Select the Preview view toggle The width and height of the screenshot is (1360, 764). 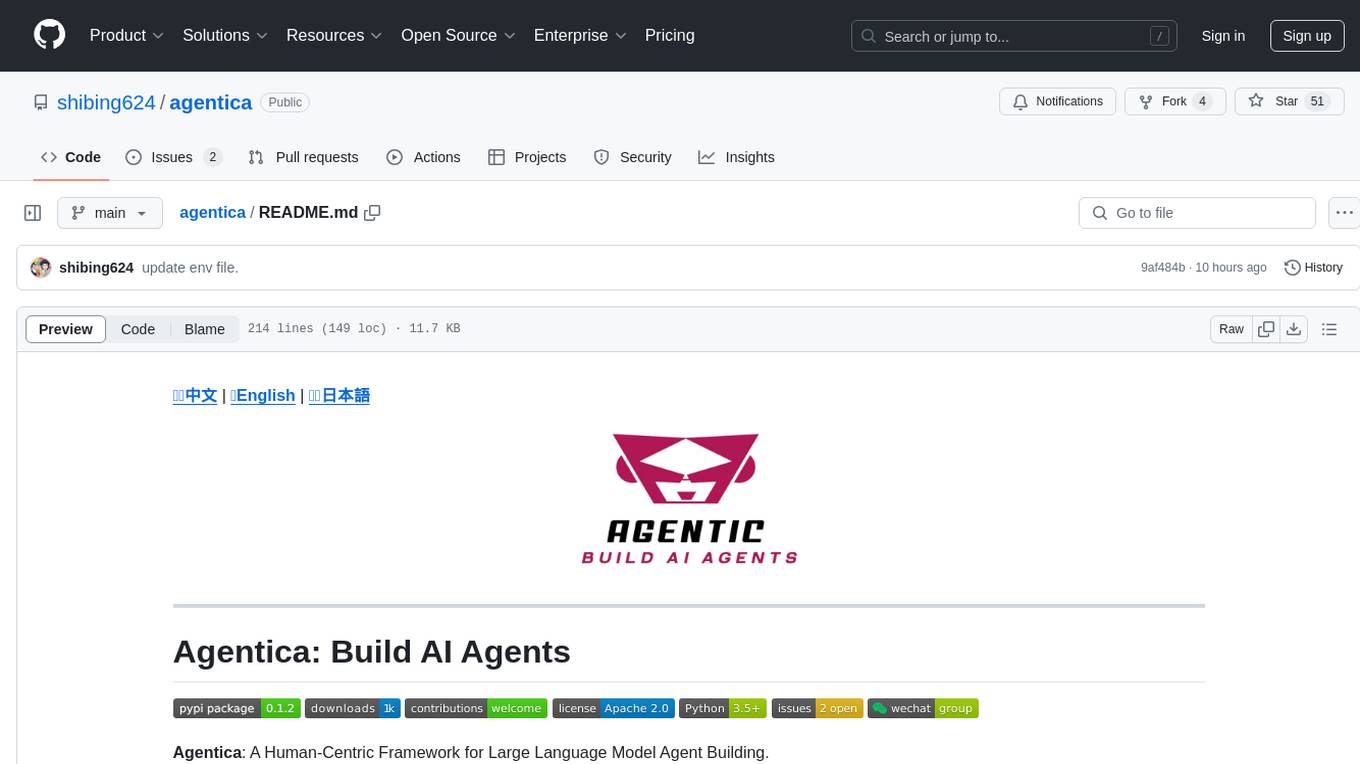(x=66, y=329)
